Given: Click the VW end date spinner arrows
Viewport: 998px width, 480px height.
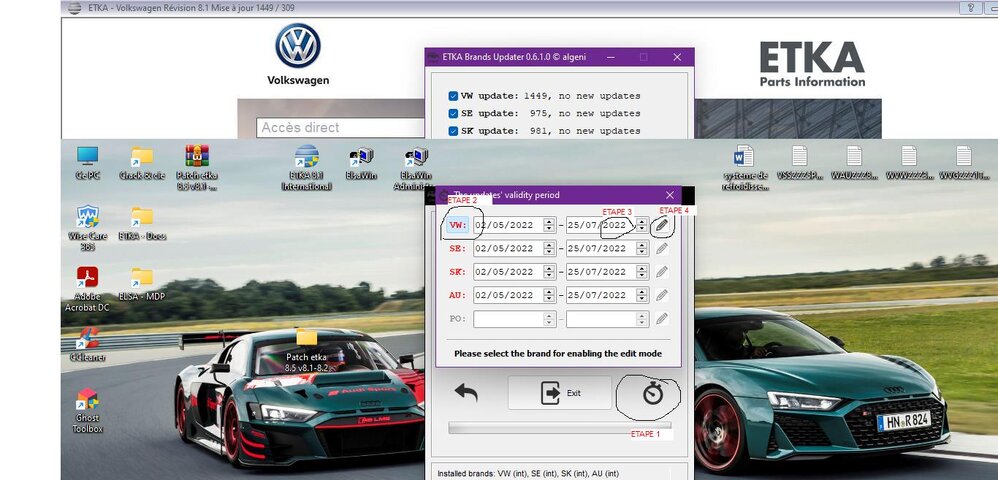Looking at the screenshot, I should pos(642,225).
